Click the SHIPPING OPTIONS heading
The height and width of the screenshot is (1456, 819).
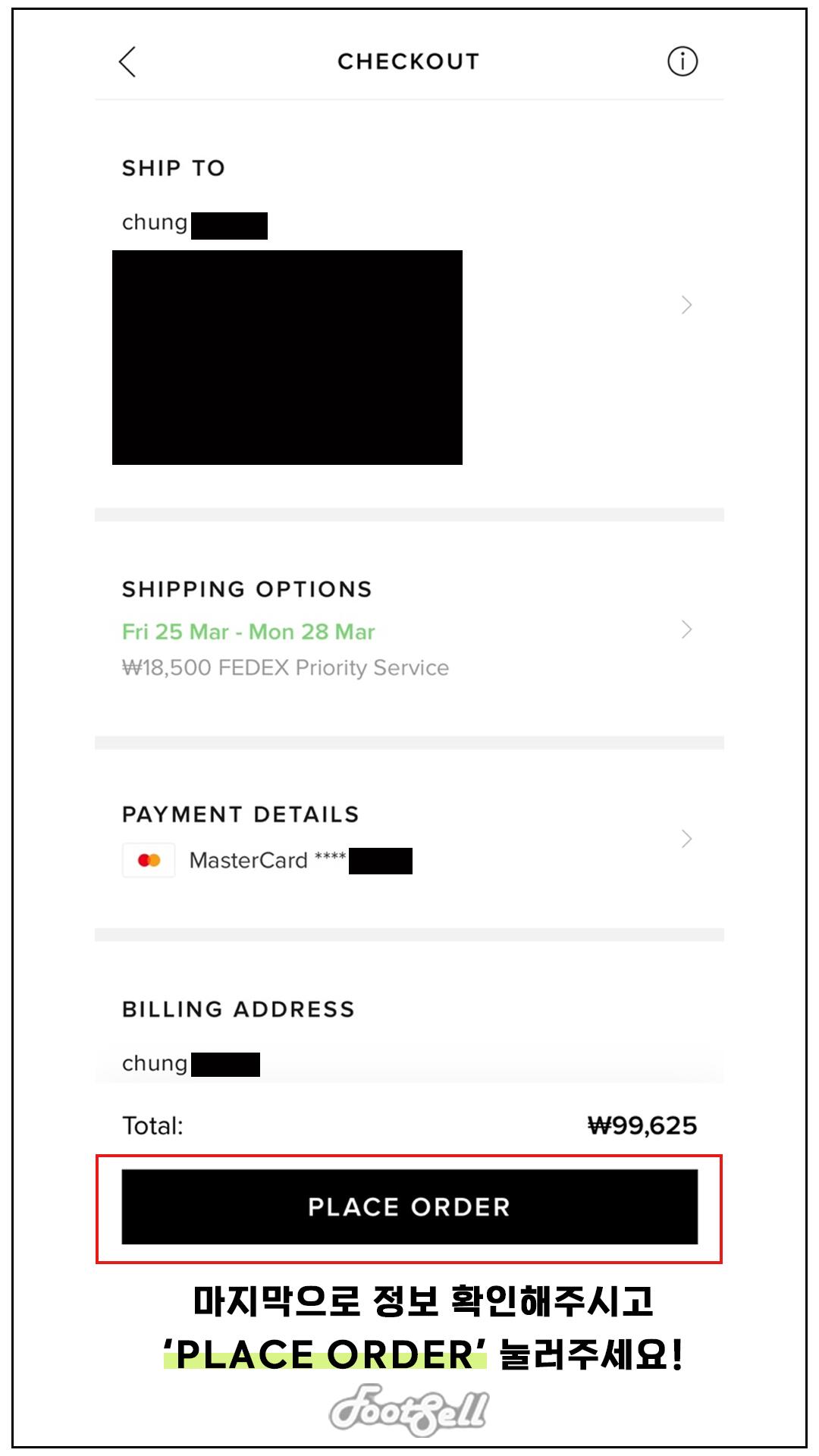247,589
